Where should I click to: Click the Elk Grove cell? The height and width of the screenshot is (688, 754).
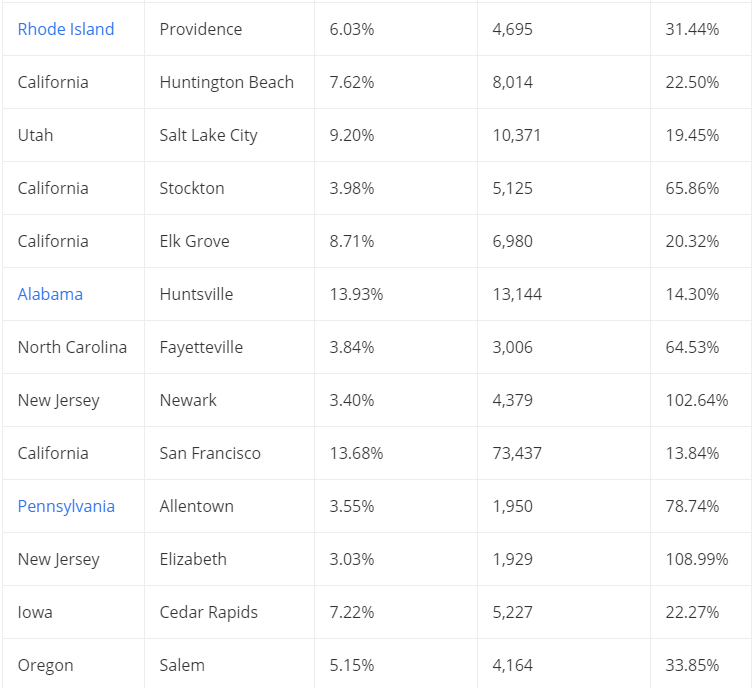(x=194, y=241)
